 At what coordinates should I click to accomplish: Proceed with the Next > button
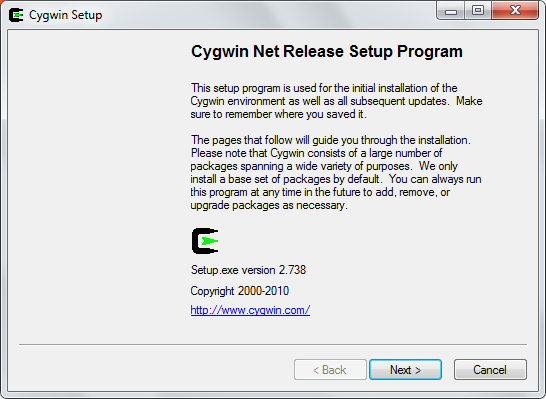pos(405,369)
